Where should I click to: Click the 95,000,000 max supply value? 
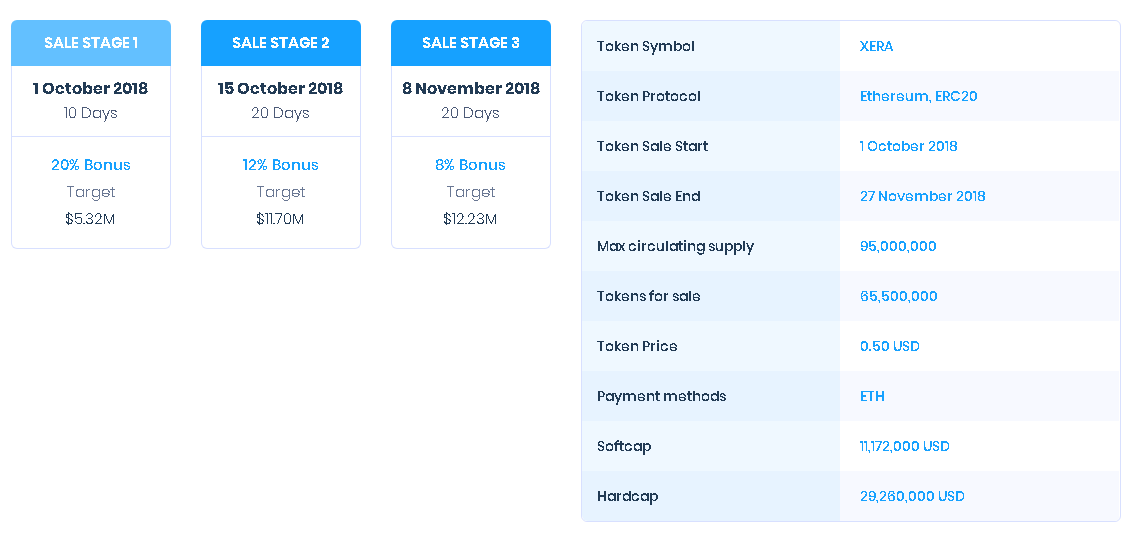click(898, 246)
